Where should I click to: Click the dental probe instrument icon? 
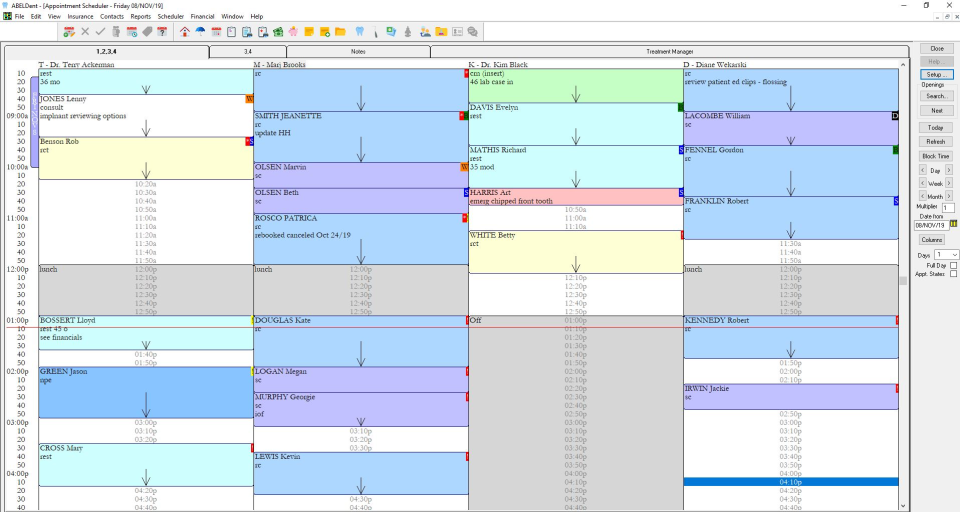point(375,32)
